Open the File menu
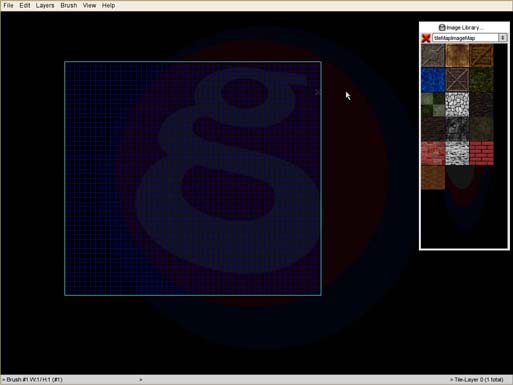Viewport: 513px width, 385px height. [x=8, y=5]
